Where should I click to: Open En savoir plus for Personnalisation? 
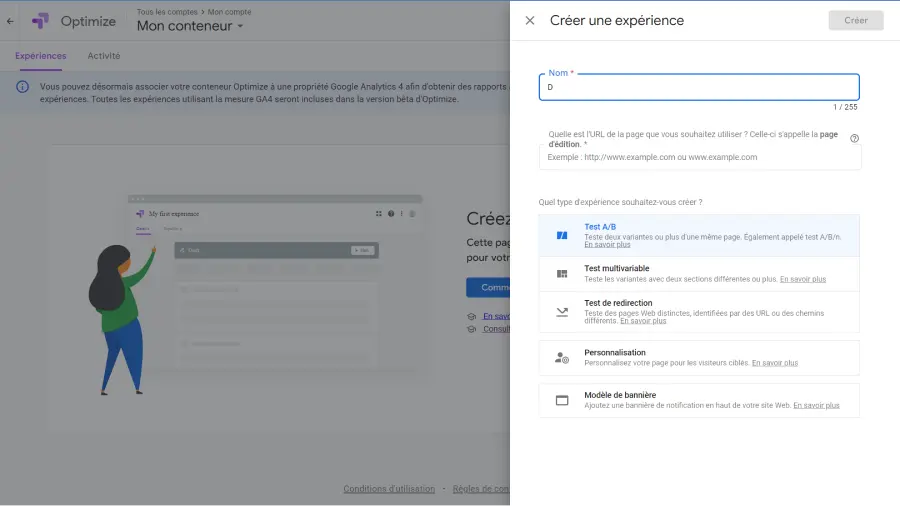click(774, 363)
